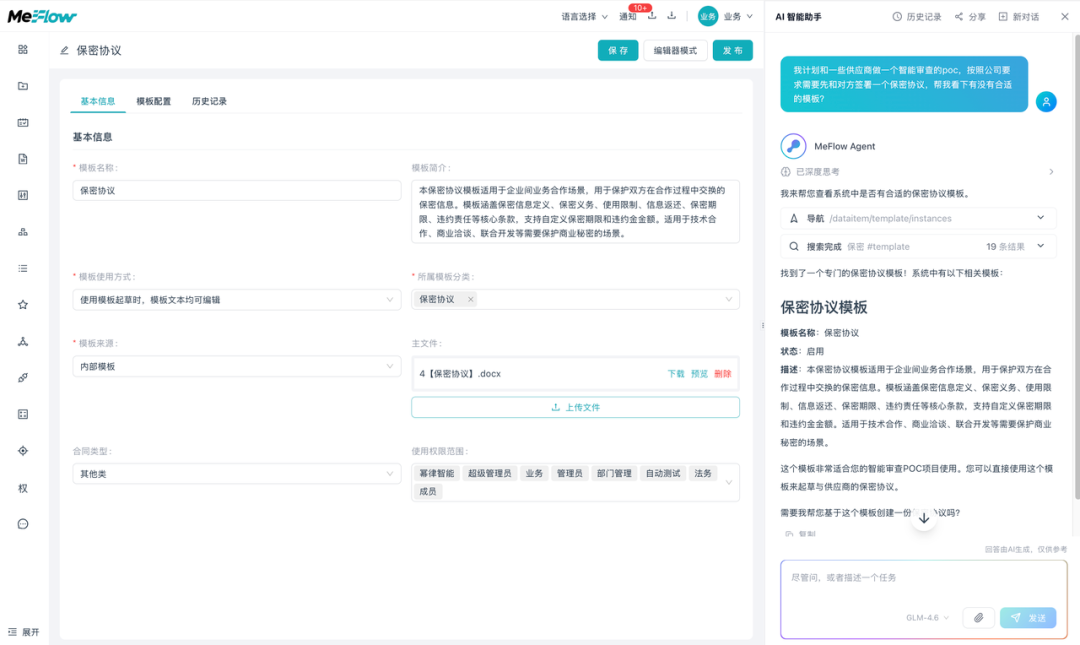Open the 使用权限范围 dropdown
The image size is (1080, 645).
[x=575, y=482]
